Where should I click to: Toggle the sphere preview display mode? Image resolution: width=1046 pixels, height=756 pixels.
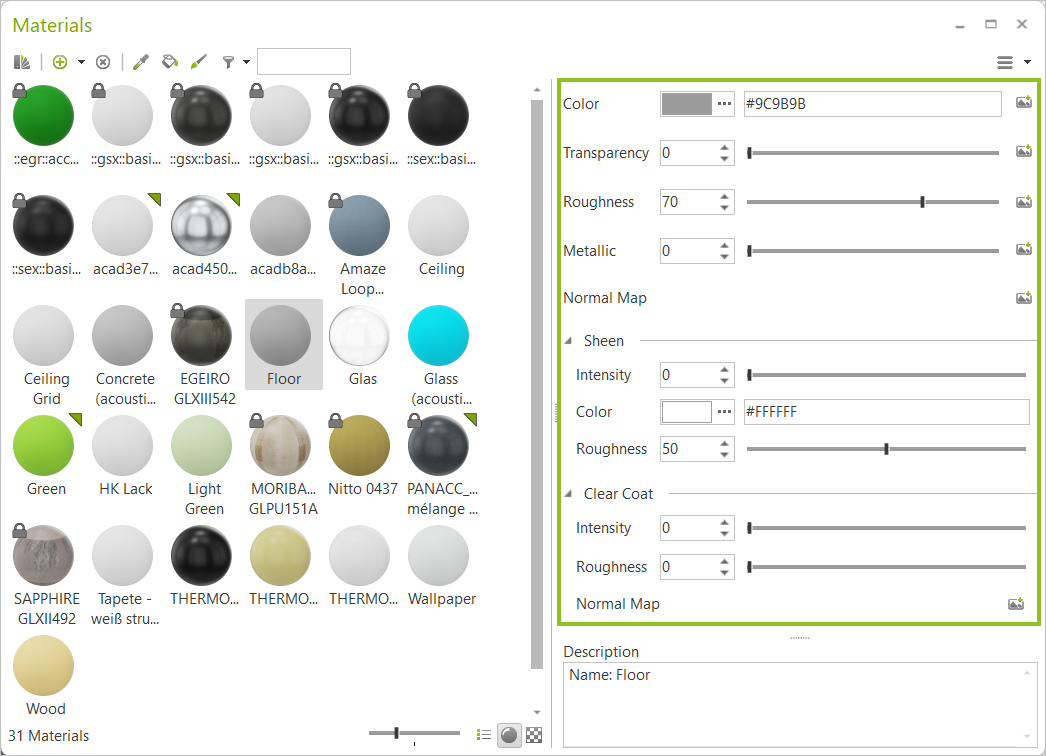[509, 734]
